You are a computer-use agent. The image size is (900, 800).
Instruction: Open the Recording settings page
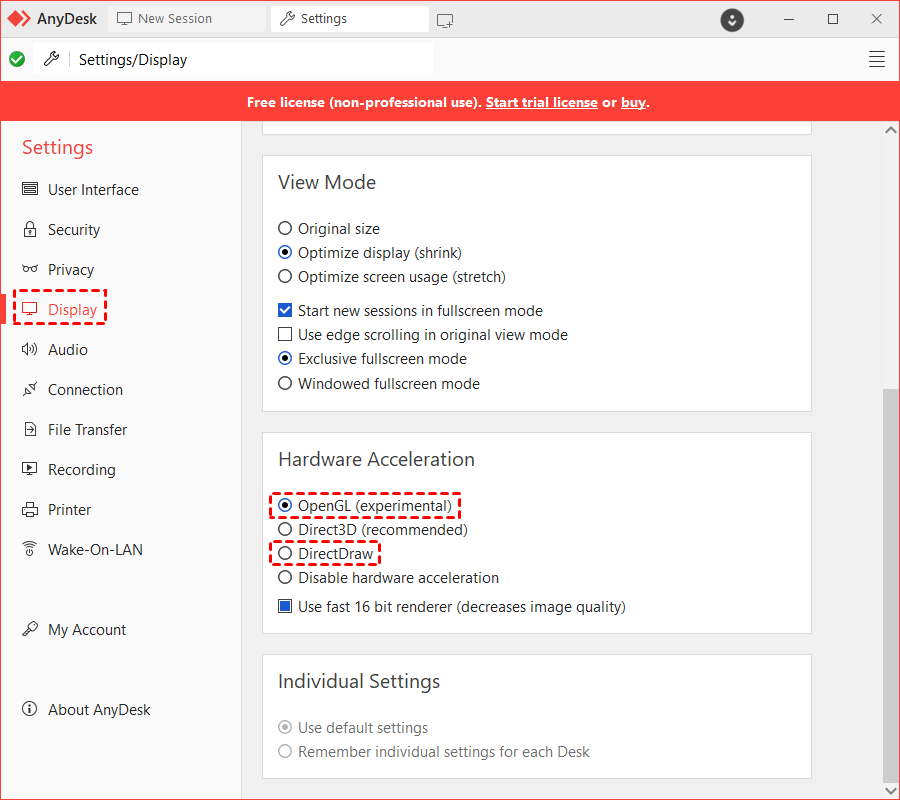click(81, 470)
